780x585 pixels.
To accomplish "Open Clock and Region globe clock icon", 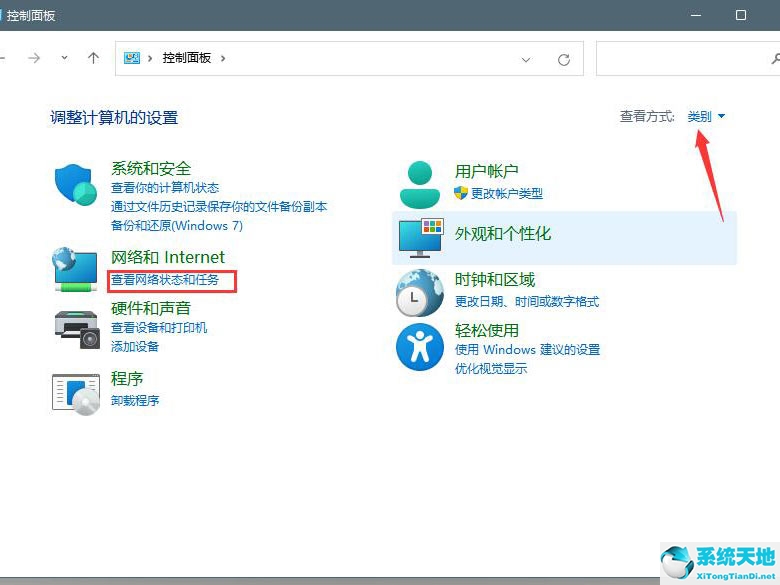I will (420, 293).
